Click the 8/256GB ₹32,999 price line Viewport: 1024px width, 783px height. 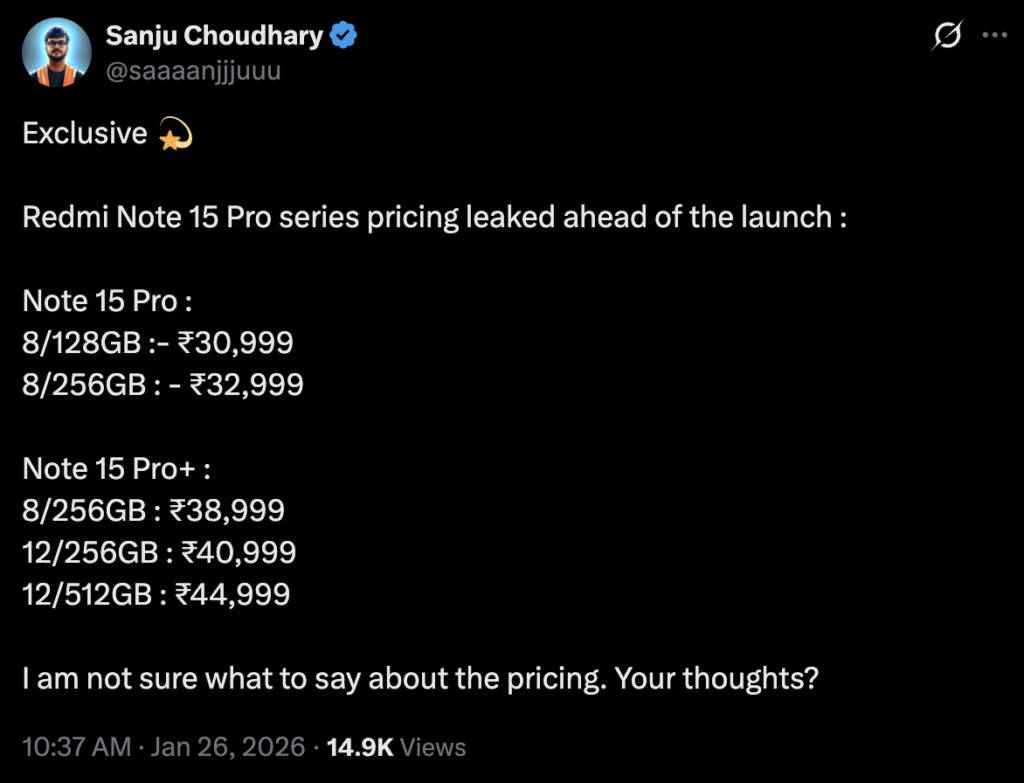point(162,385)
